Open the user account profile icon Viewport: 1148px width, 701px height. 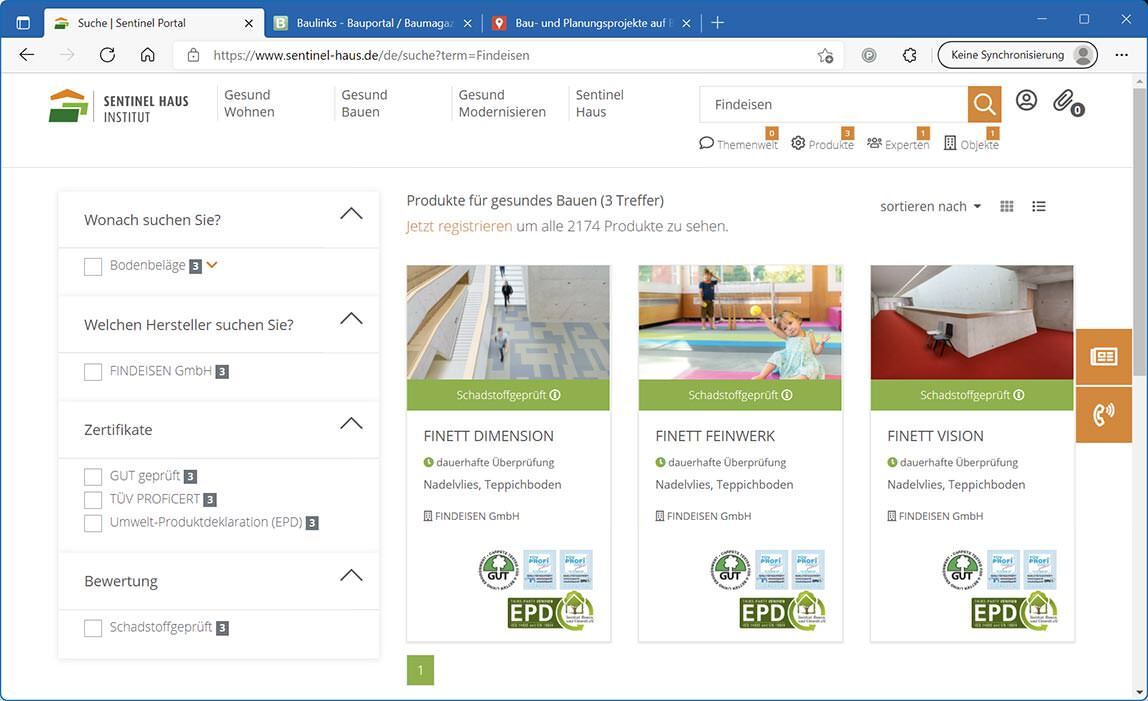pos(1026,100)
